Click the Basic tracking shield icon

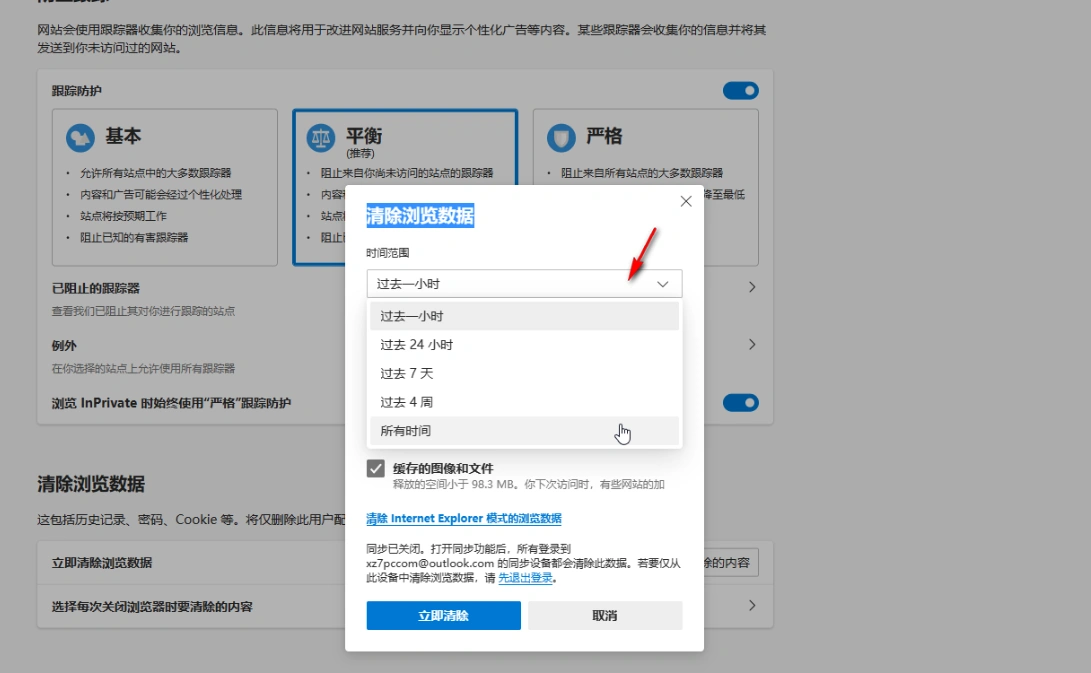coord(80,137)
